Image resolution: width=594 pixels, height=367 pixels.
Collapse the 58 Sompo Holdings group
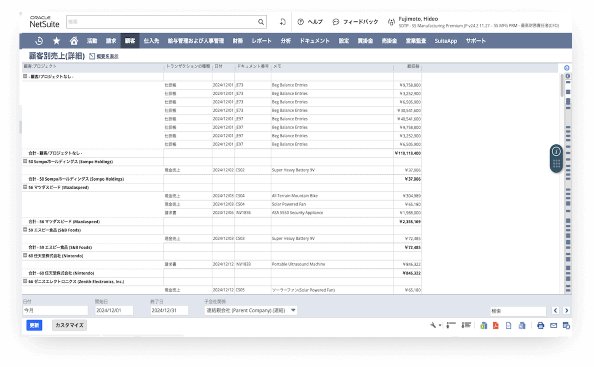(25, 161)
